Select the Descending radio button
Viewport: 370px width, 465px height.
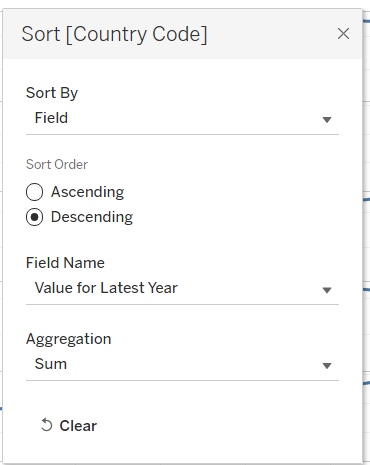point(34,217)
